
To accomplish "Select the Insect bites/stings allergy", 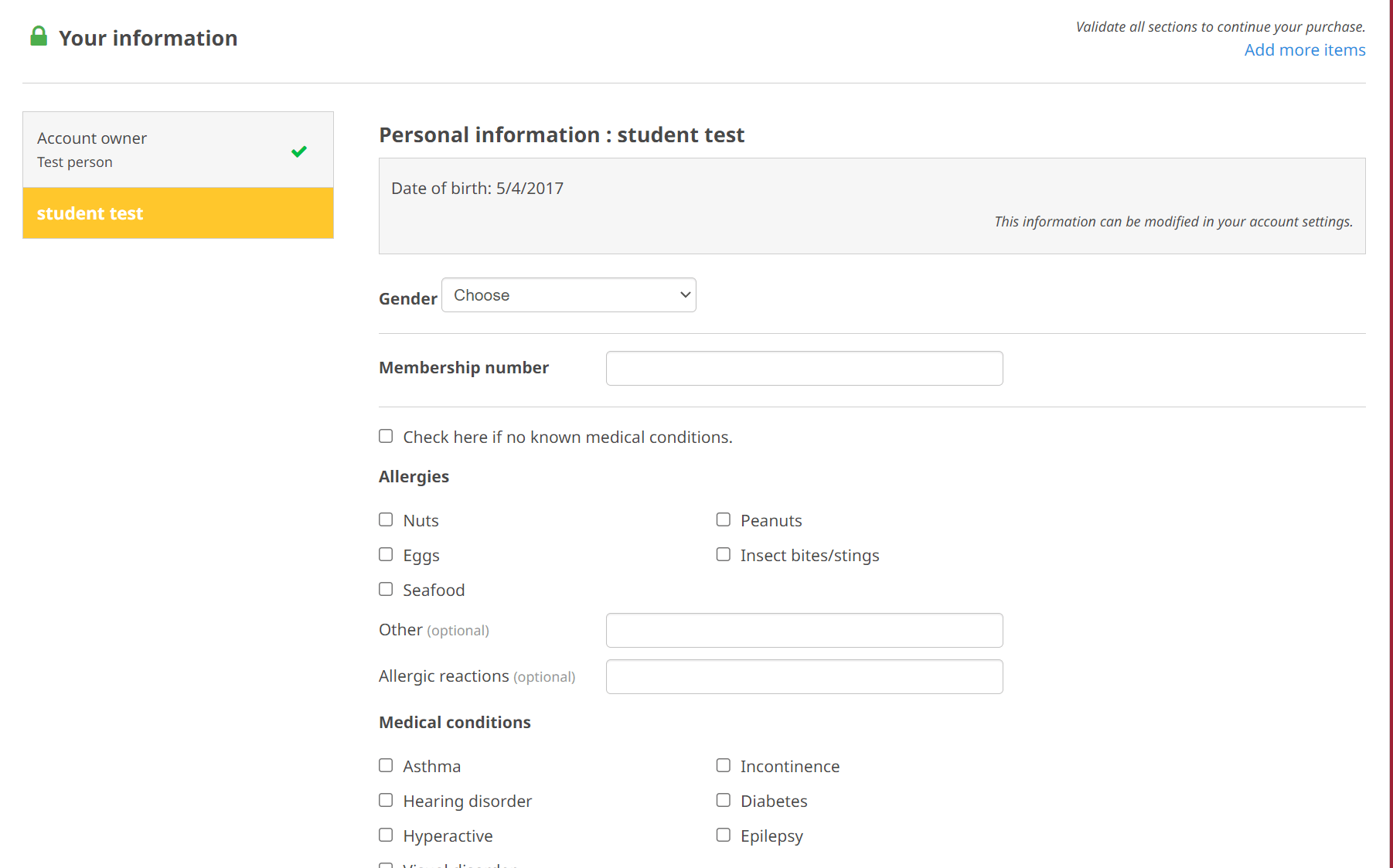I will click(x=724, y=554).
